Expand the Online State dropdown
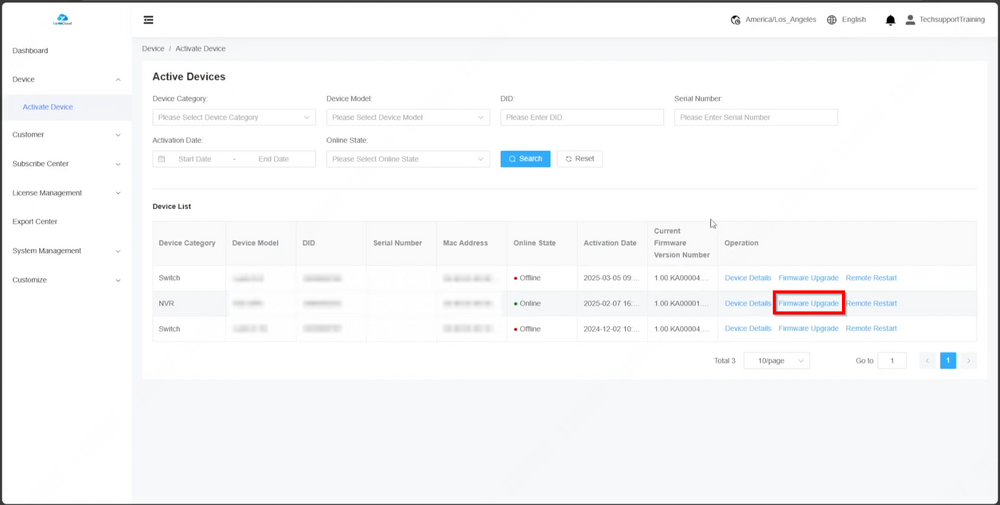1000x505 pixels. 407,159
